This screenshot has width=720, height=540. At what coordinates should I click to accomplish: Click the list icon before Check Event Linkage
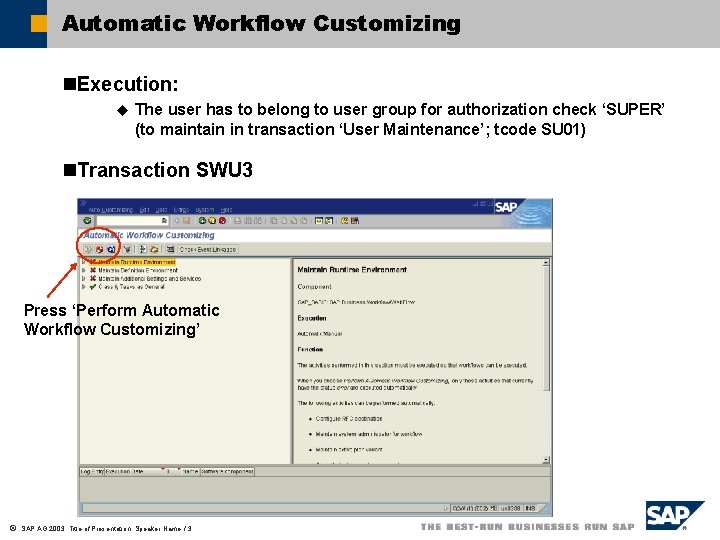tap(170, 249)
